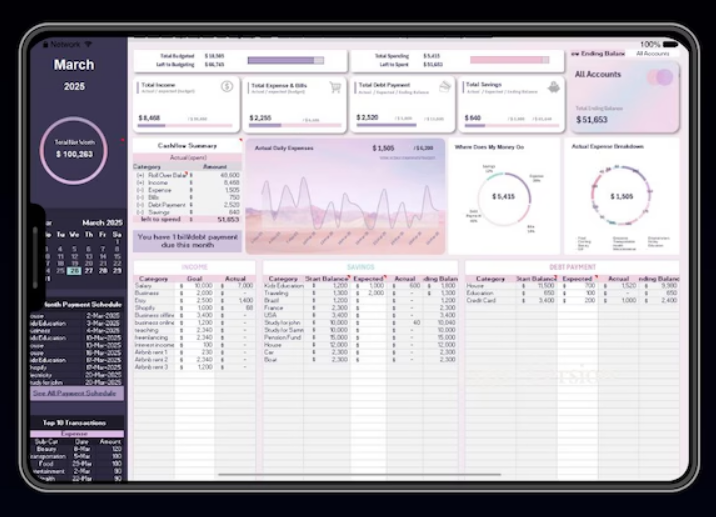Select day 27 in the March 2025 calendar
716x517 pixels.
(89, 271)
